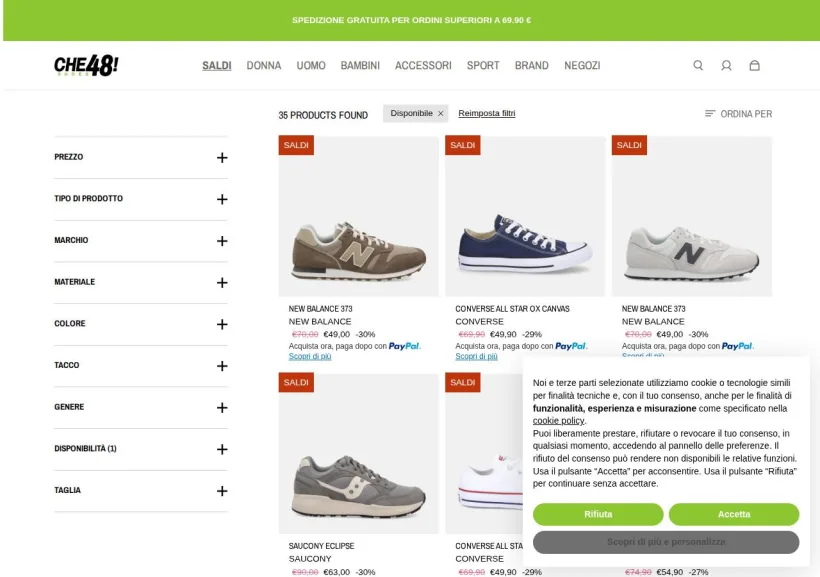
Task: Expand the Tipo di Prodotto filter
Action: tap(141, 199)
